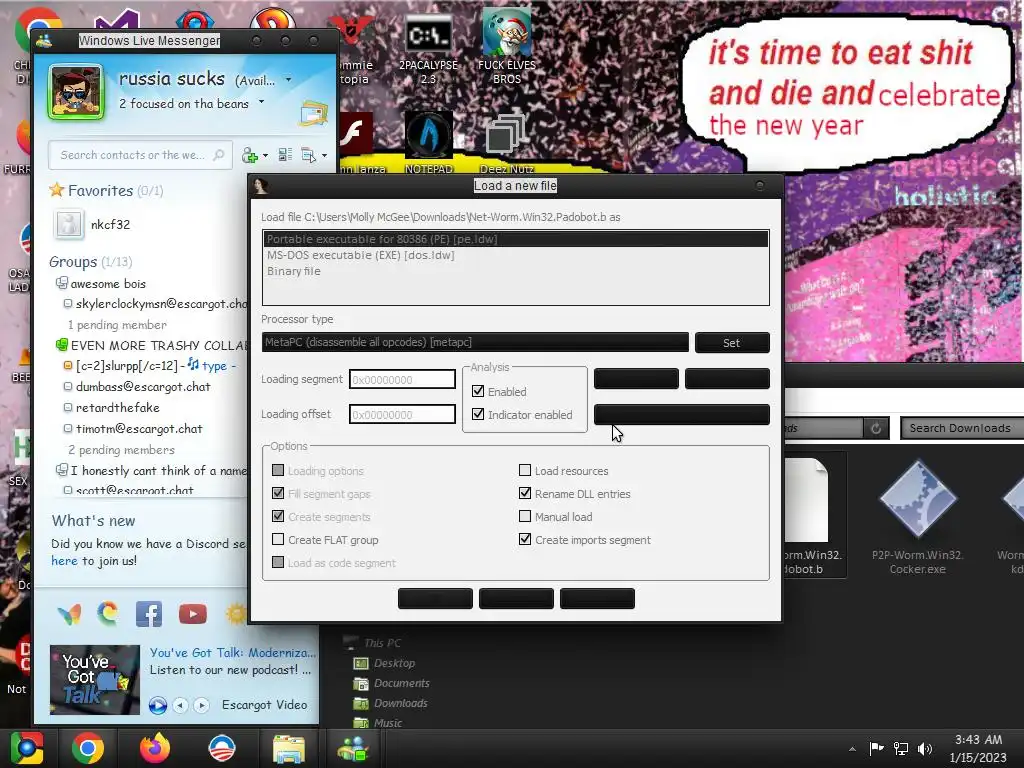The image size is (1024, 768).
Task: Show hidden system tray icons
Action: pos(852,749)
